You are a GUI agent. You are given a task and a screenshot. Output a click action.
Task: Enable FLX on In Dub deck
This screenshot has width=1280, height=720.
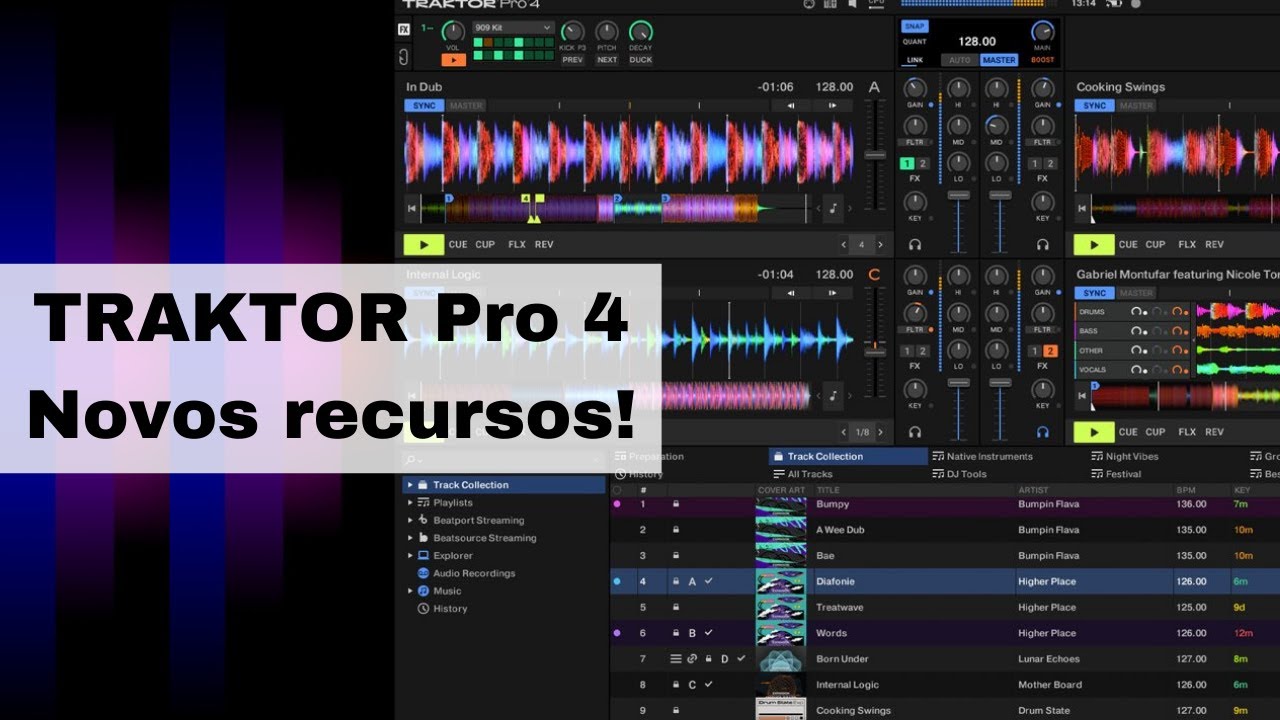click(x=516, y=244)
